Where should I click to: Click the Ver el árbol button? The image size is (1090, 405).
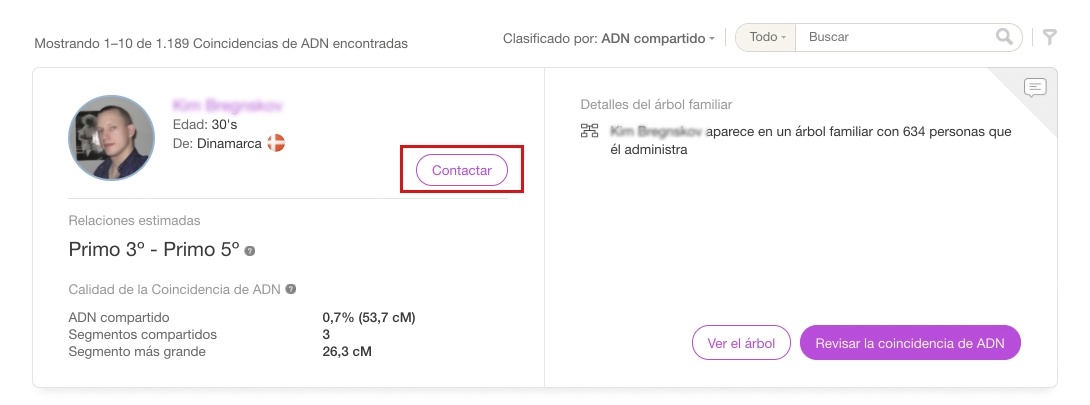tap(741, 343)
